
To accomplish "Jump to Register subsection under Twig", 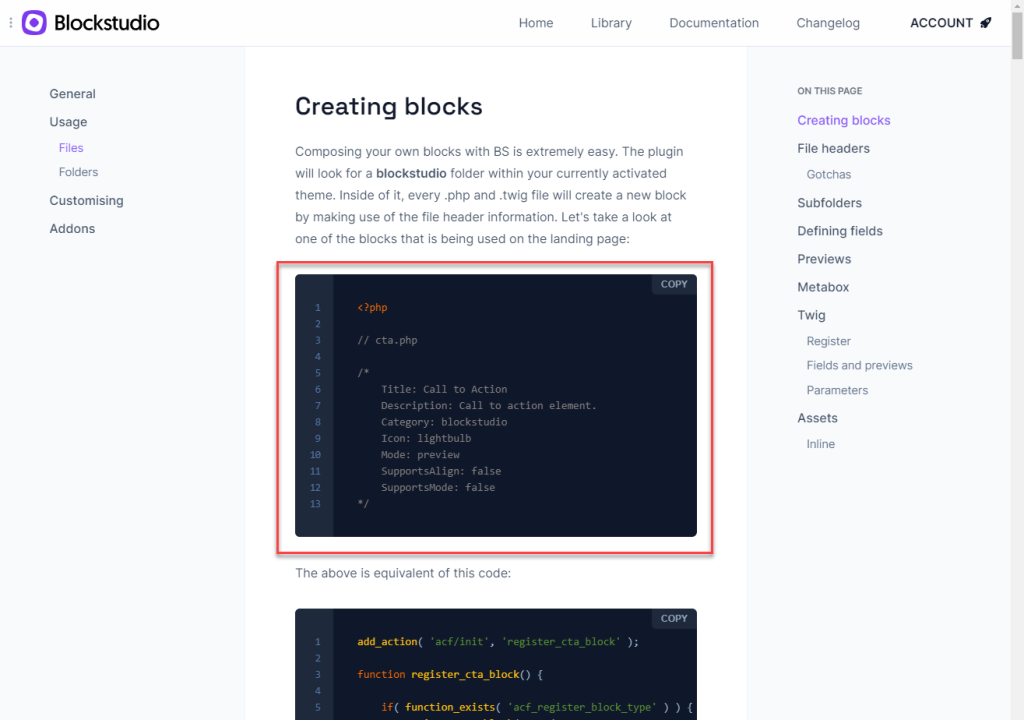I will (x=828, y=341).
